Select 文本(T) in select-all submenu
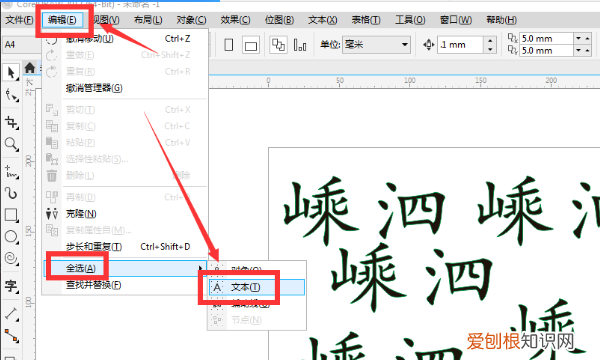The width and height of the screenshot is (600, 360). [257, 287]
